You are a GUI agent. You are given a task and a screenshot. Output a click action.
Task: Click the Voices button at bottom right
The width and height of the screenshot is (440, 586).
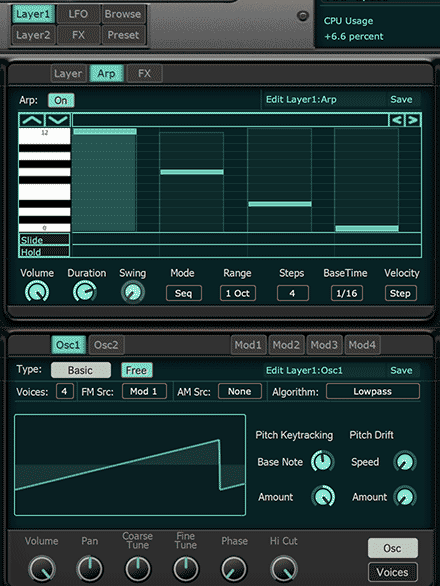point(393,572)
